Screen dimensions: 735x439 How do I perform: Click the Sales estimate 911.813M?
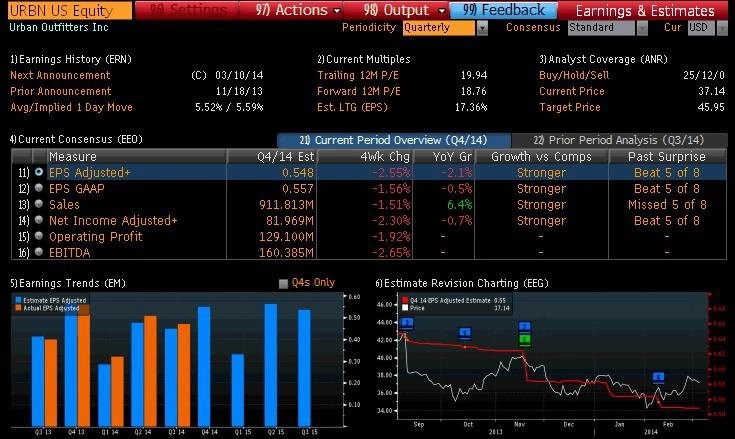pyautogui.click(x=286, y=204)
